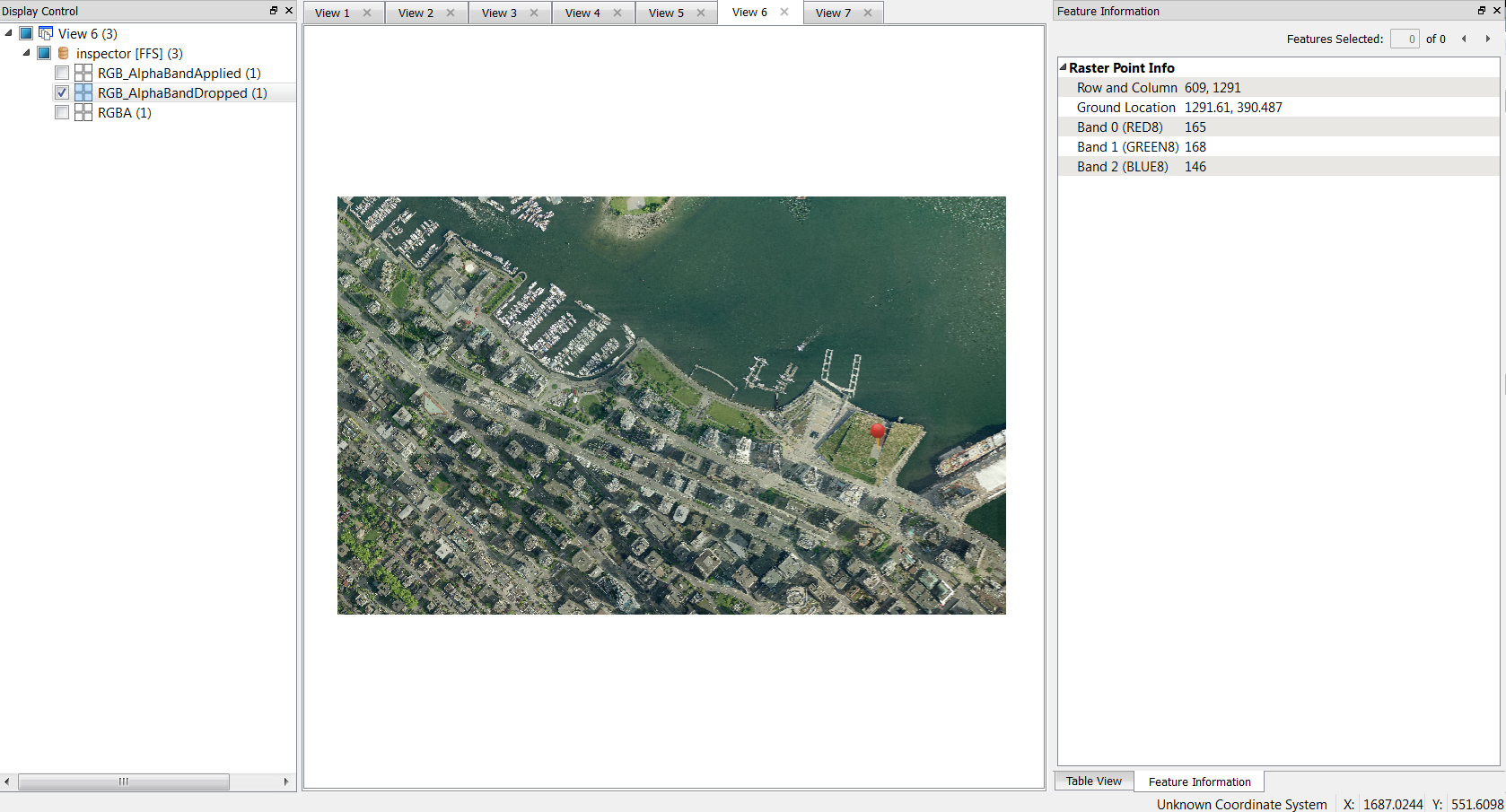Switch to the View 5 tab

pyautogui.click(x=666, y=13)
